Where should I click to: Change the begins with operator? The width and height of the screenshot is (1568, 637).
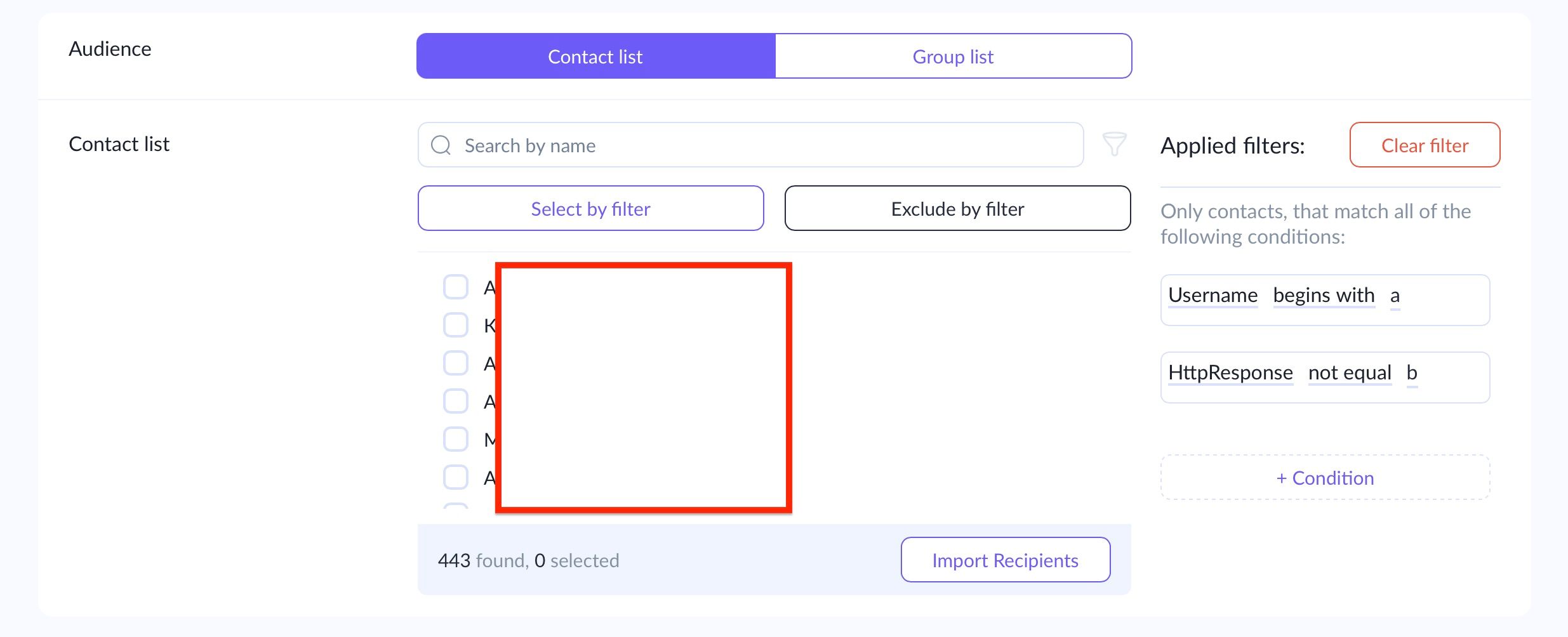pyautogui.click(x=1324, y=296)
